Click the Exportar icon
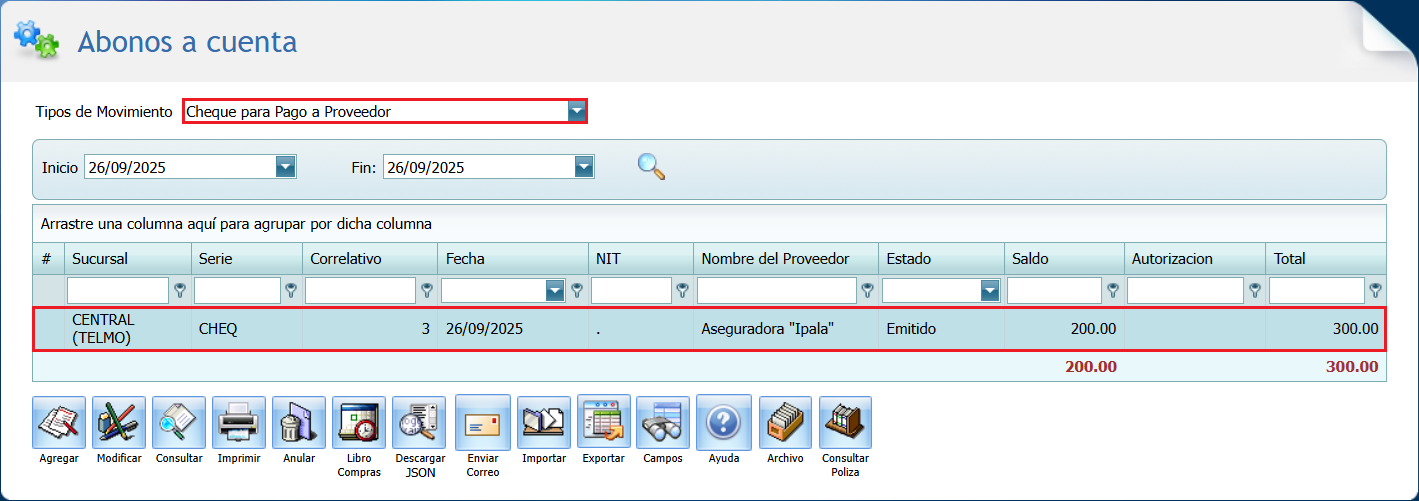This screenshot has height=501, width=1419. (x=604, y=423)
